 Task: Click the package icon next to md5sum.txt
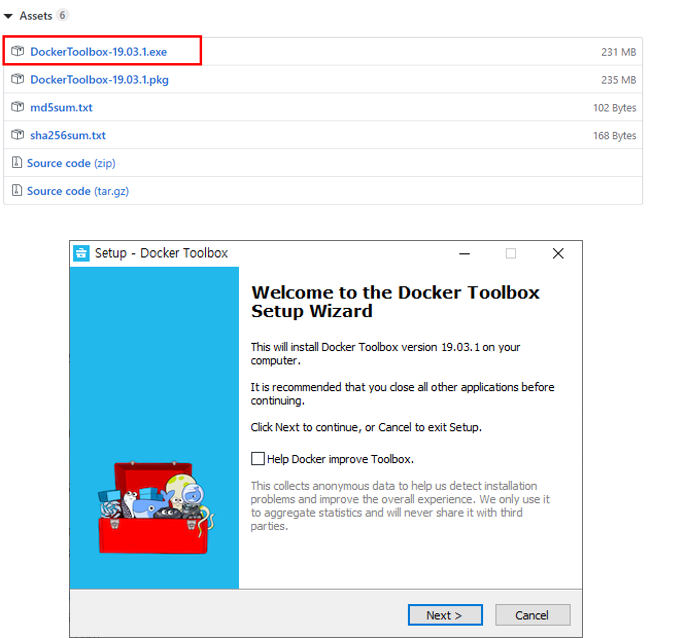[x=17, y=107]
